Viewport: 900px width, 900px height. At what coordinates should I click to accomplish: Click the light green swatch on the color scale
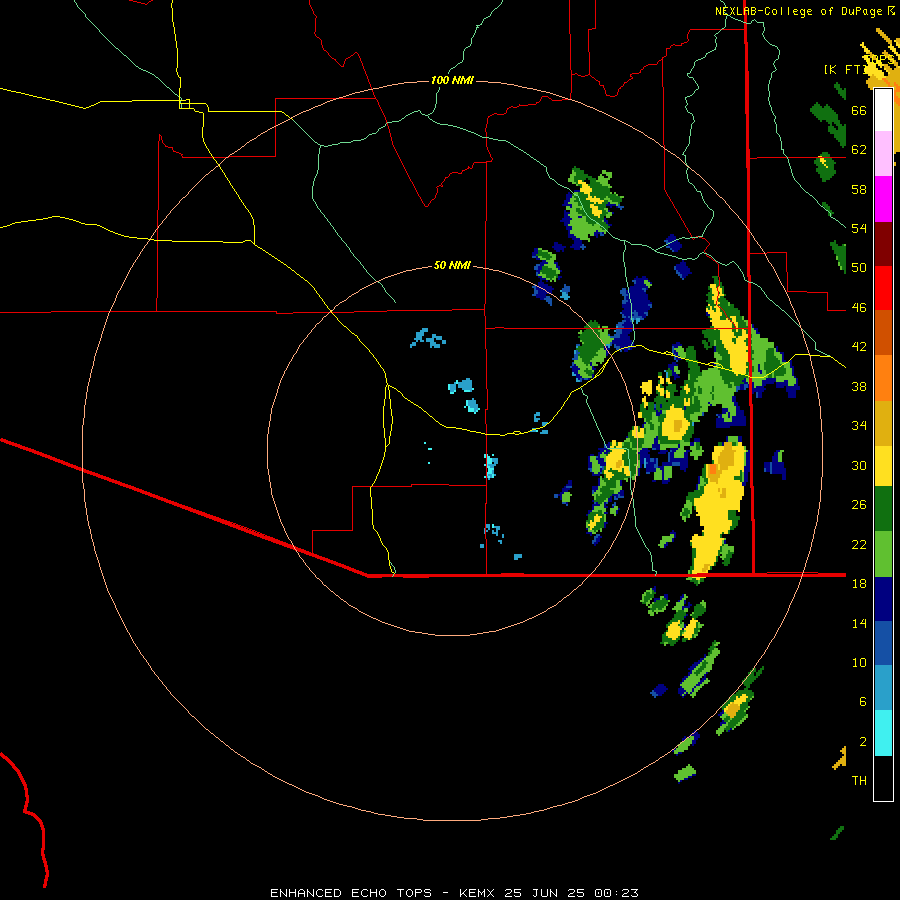point(883,554)
